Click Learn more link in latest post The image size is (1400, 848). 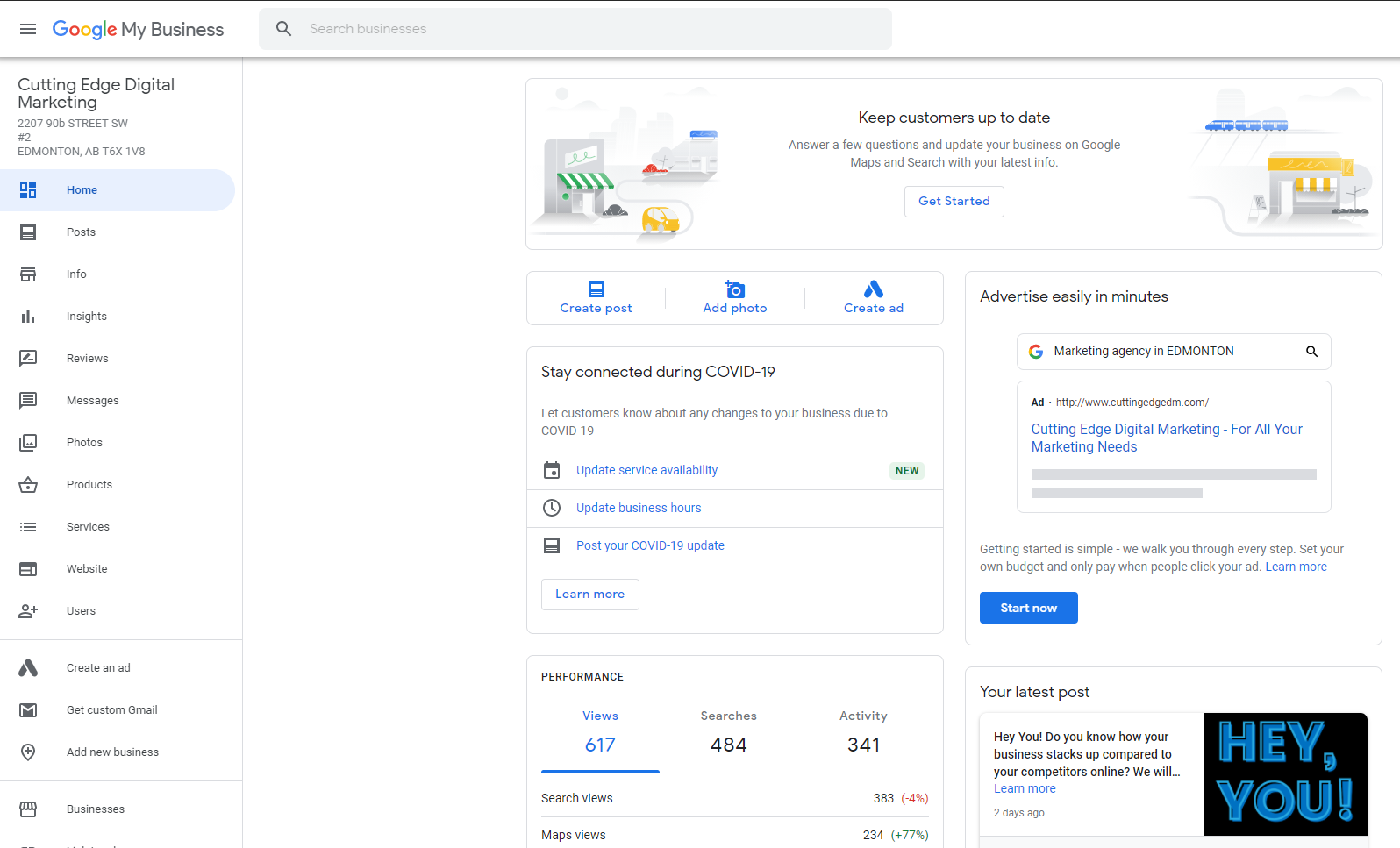[x=1025, y=788]
